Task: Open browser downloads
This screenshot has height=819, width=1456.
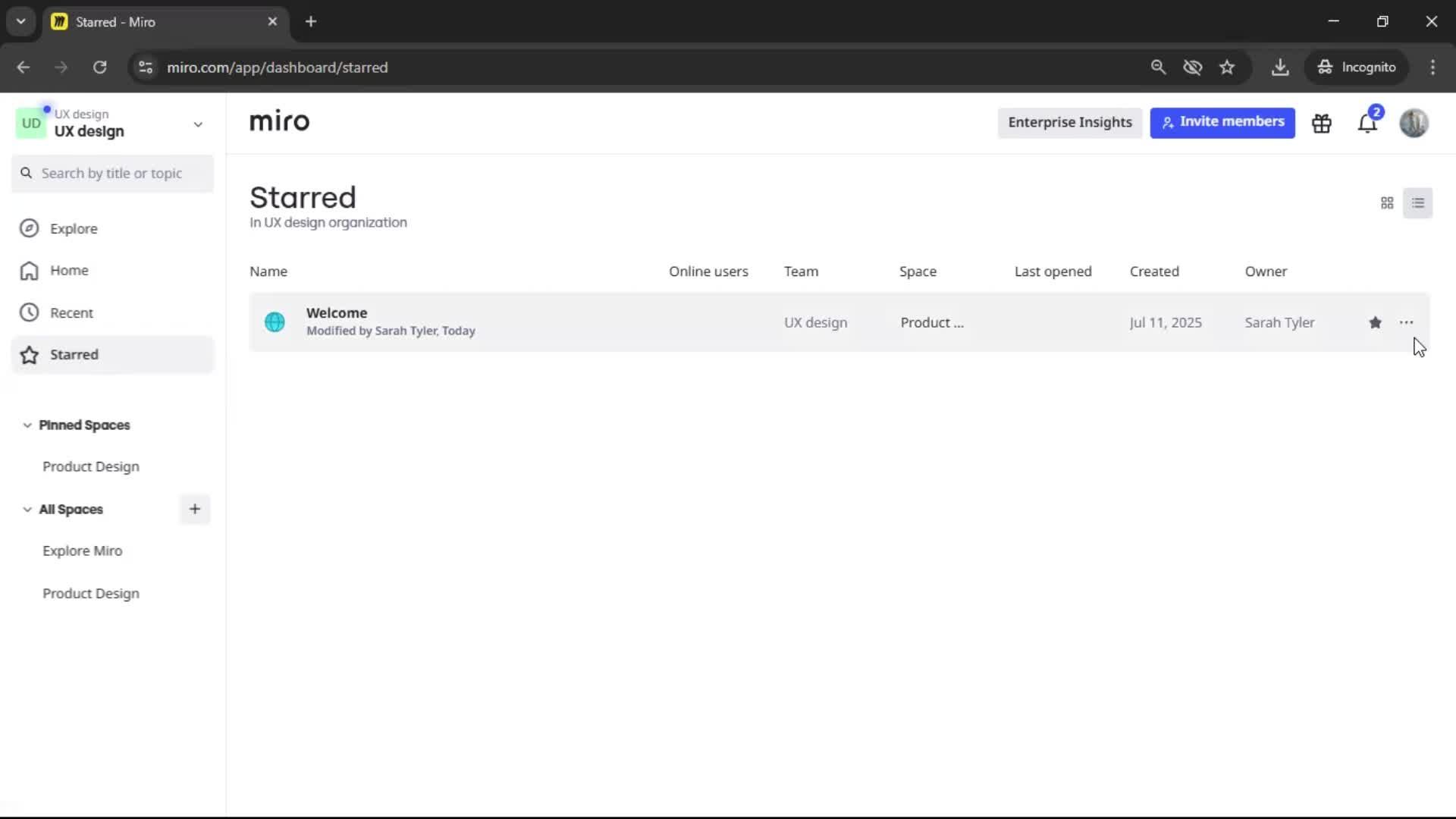Action: click(x=1280, y=67)
